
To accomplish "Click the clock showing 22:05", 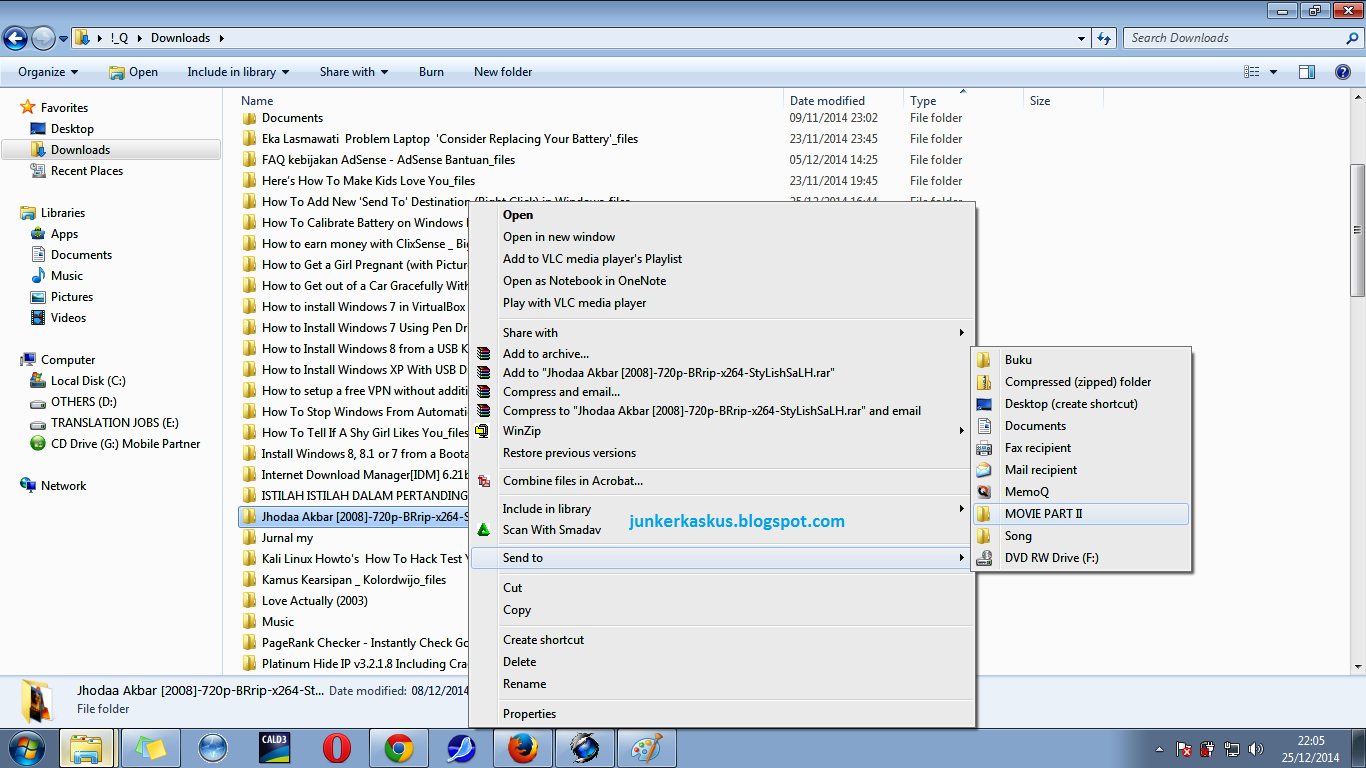I will click(x=1311, y=741).
